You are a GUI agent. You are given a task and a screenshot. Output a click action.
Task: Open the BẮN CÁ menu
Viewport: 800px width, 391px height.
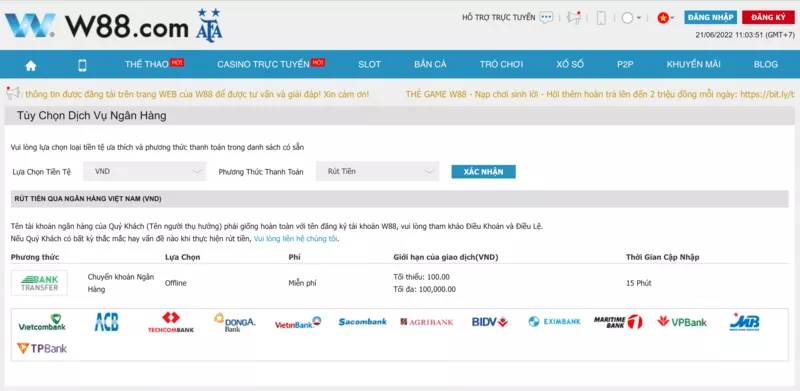430,64
